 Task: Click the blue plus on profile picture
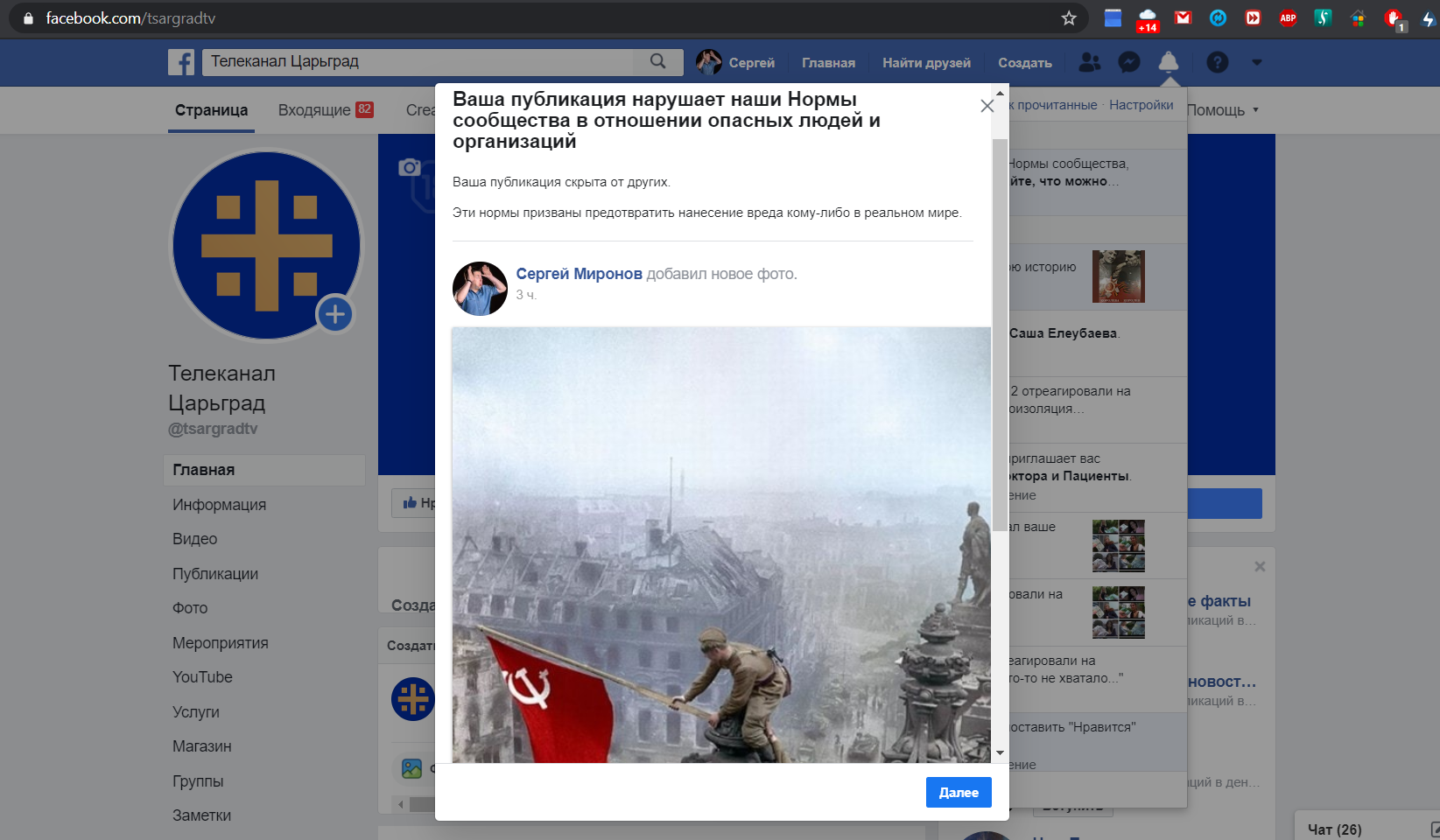[334, 314]
